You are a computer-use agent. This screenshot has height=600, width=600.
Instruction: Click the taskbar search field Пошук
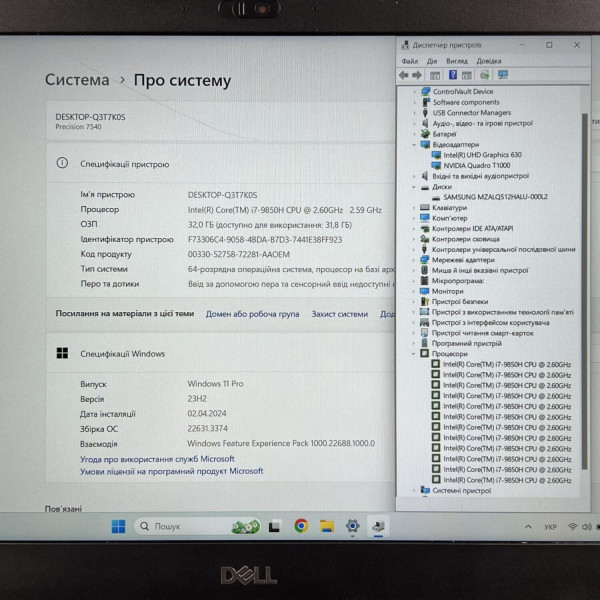pyautogui.click(x=197, y=527)
